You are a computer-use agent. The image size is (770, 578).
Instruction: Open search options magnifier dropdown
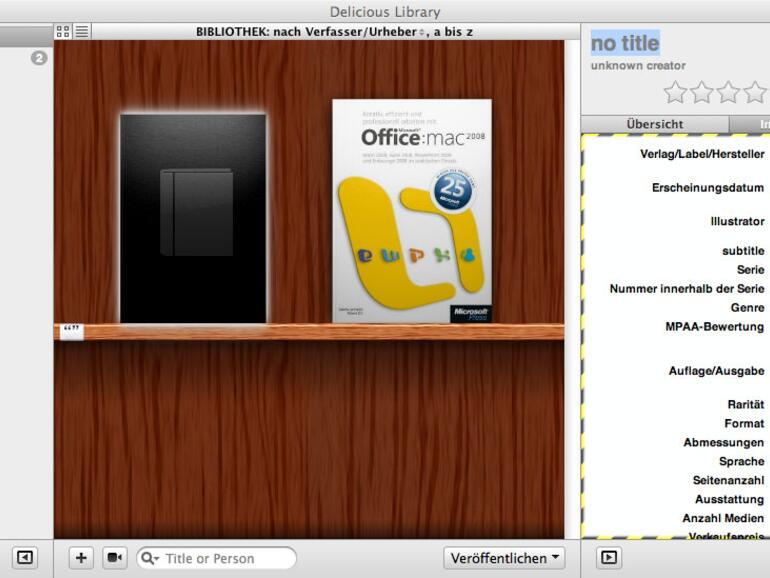tap(149, 558)
